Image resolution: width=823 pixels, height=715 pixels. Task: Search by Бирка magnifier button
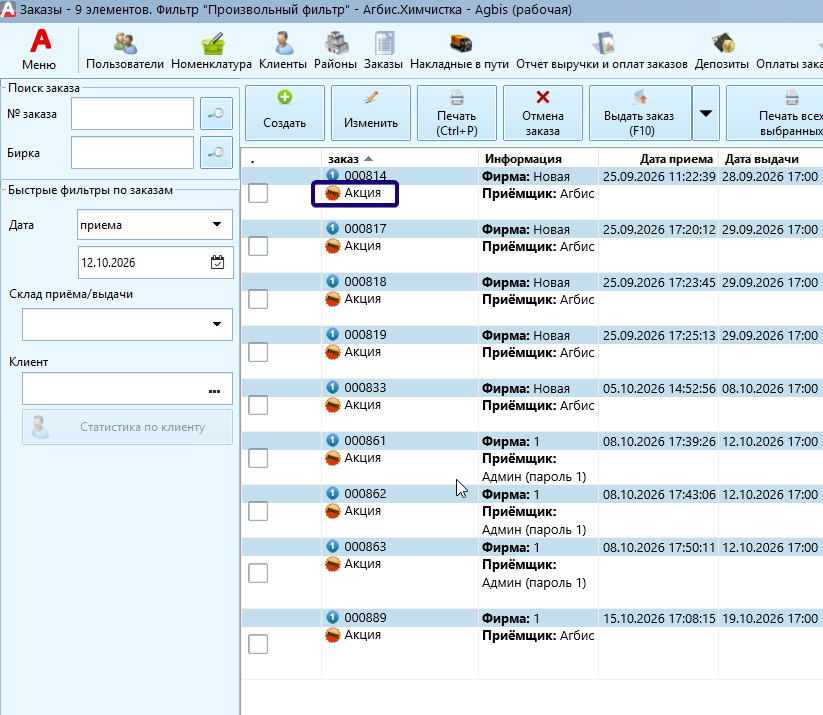pyautogui.click(x=216, y=153)
